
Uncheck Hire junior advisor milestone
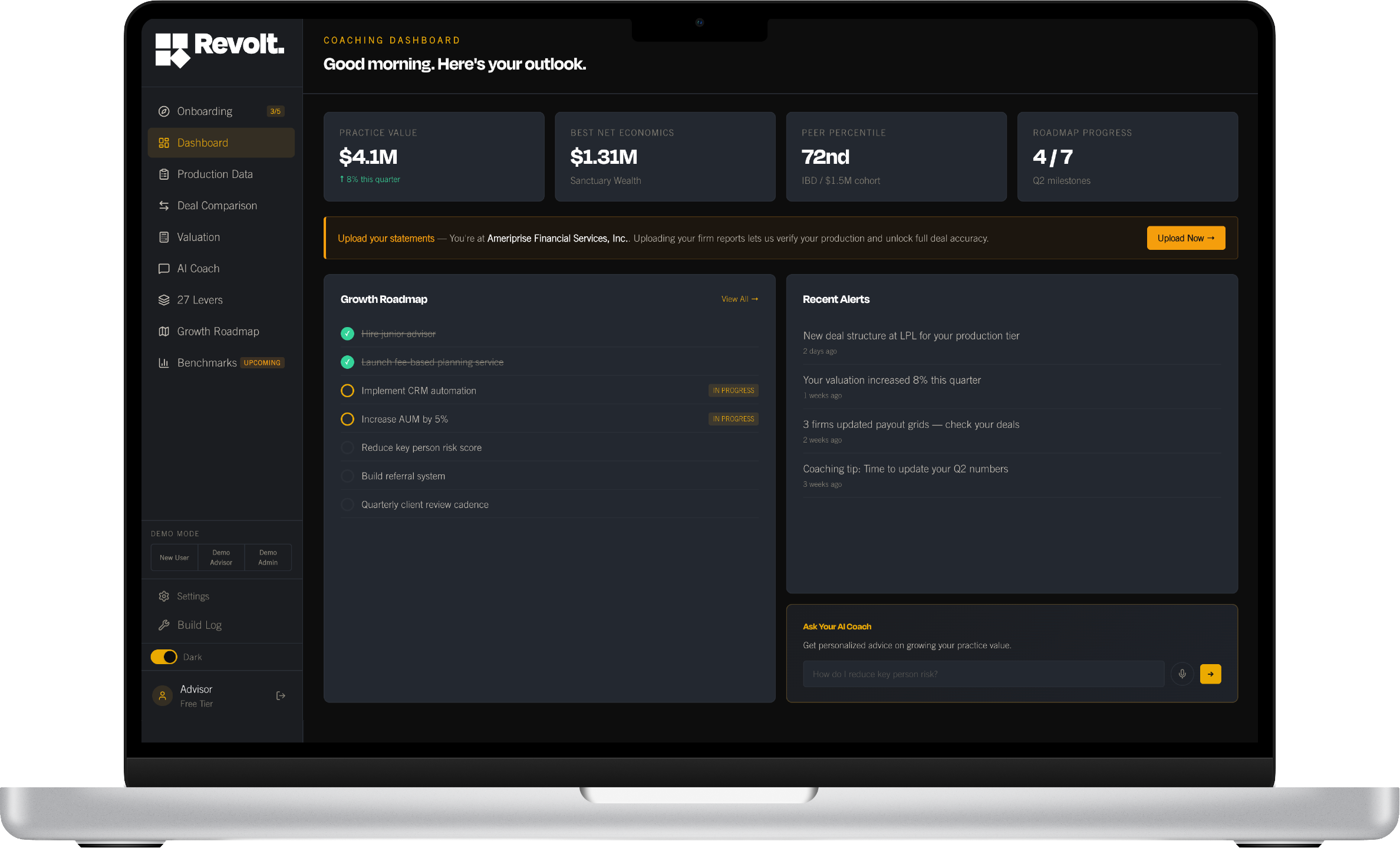347,334
